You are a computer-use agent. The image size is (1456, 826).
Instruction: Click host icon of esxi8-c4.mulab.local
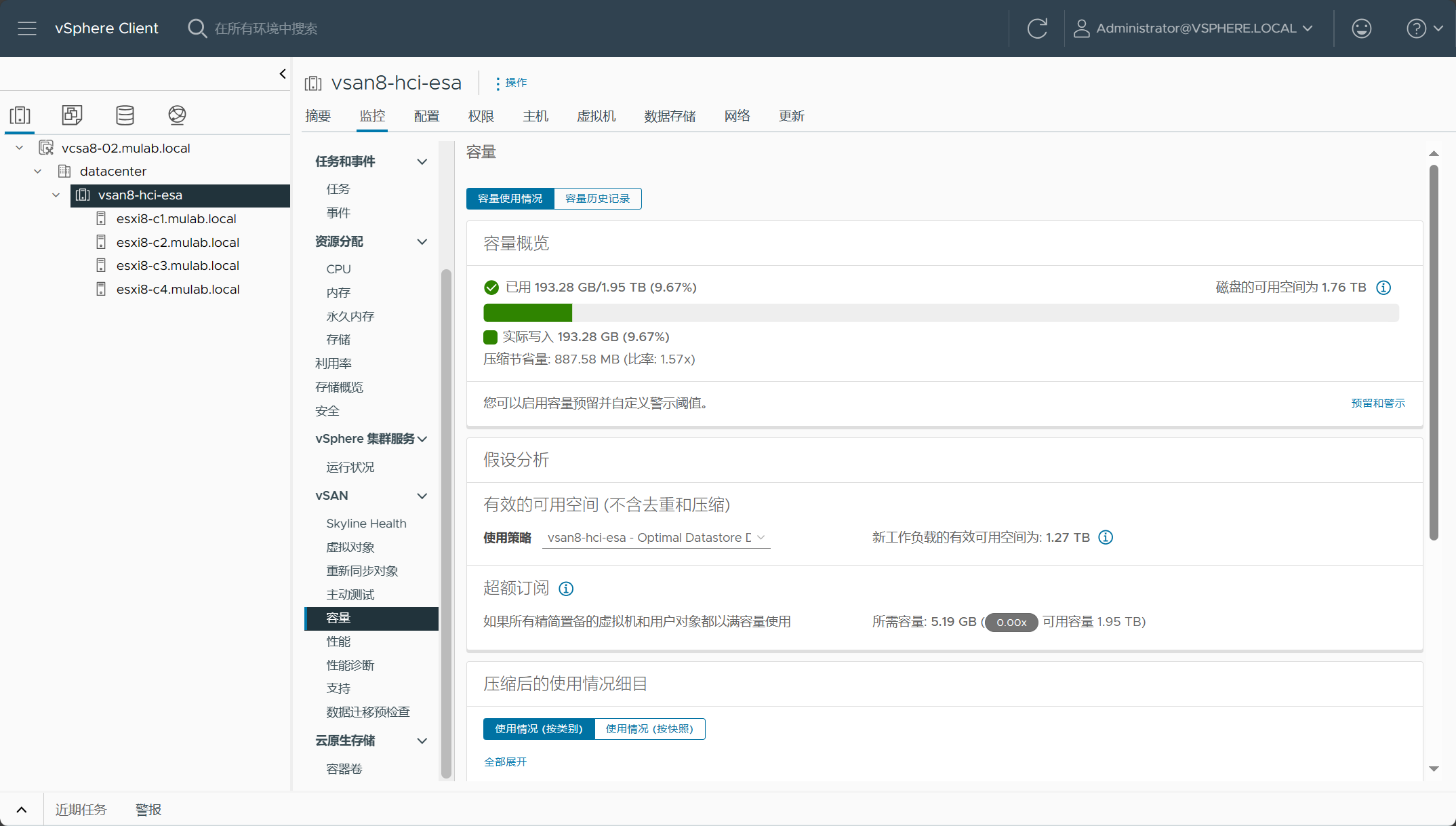(x=101, y=289)
